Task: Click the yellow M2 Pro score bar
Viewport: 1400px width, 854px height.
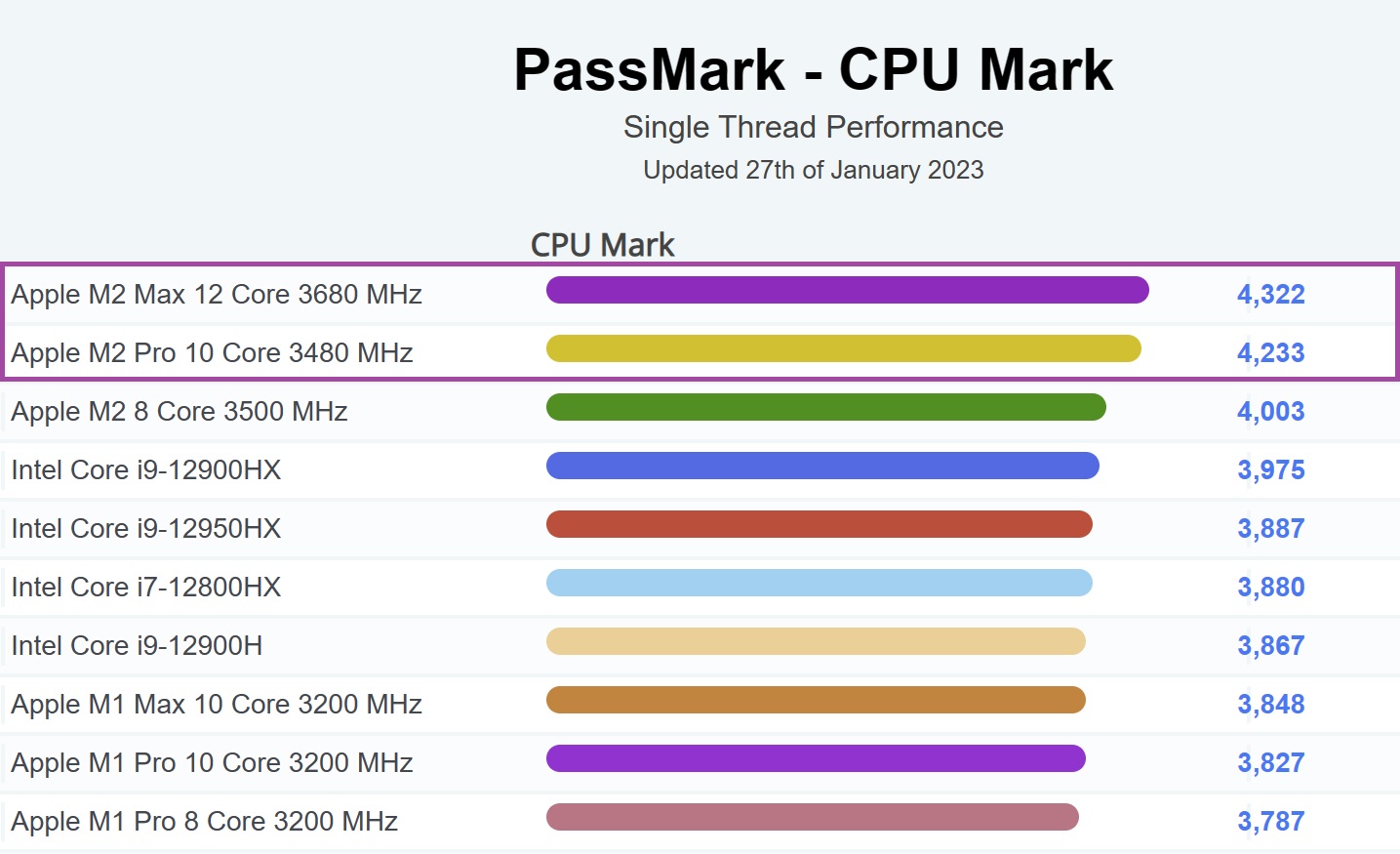Action: click(844, 348)
